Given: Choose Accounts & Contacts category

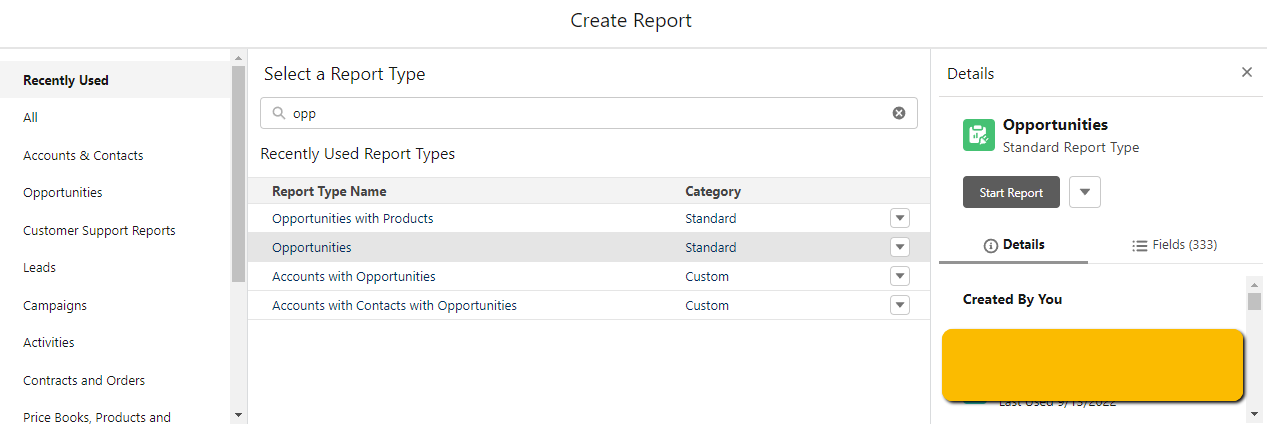Looking at the screenshot, I should pos(83,155).
